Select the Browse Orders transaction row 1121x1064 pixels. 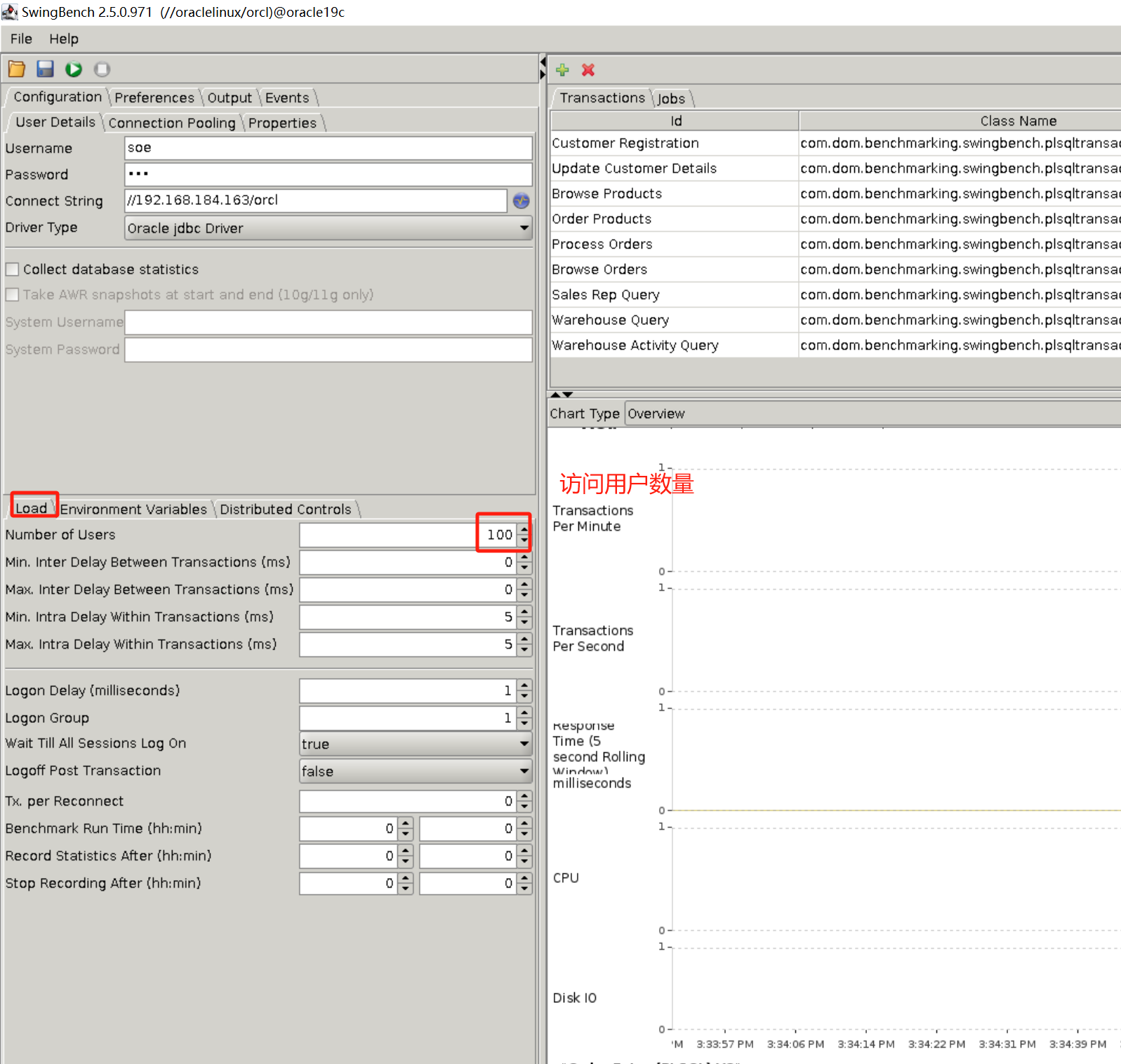coord(836,270)
